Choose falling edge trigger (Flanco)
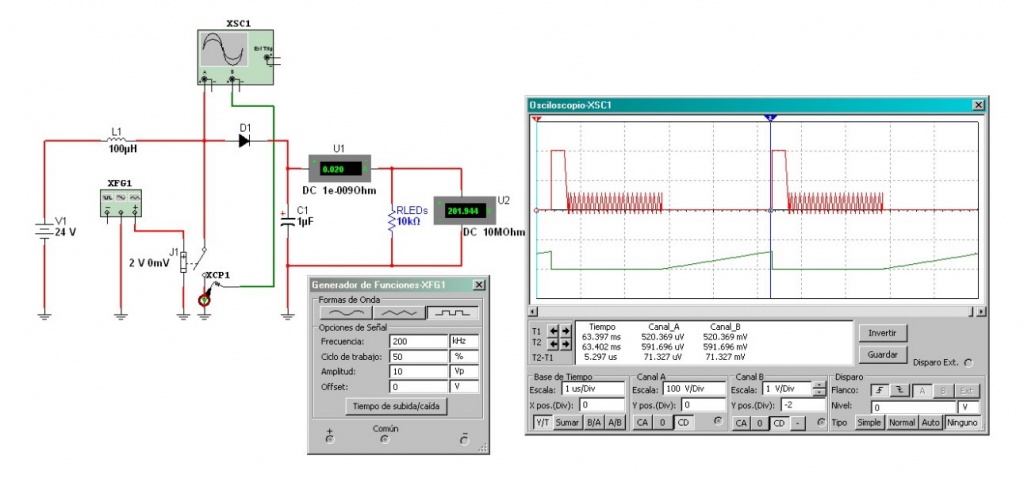Image resolution: width=1024 pixels, height=486 pixels. tap(899, 390)
